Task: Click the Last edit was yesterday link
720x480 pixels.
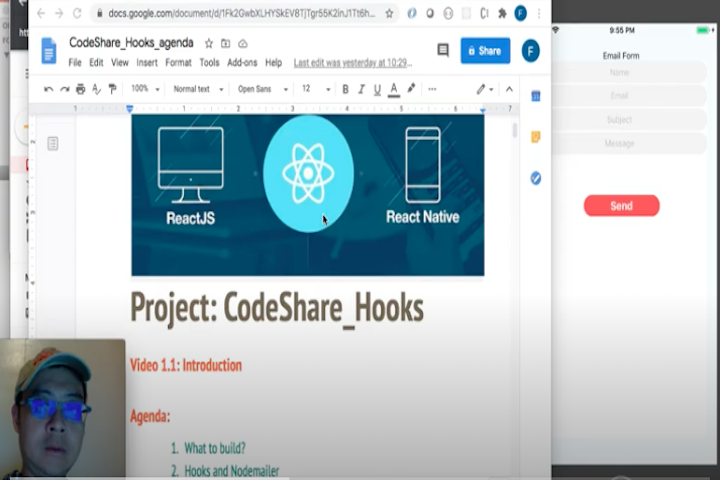Action: (x=353, y=63)
